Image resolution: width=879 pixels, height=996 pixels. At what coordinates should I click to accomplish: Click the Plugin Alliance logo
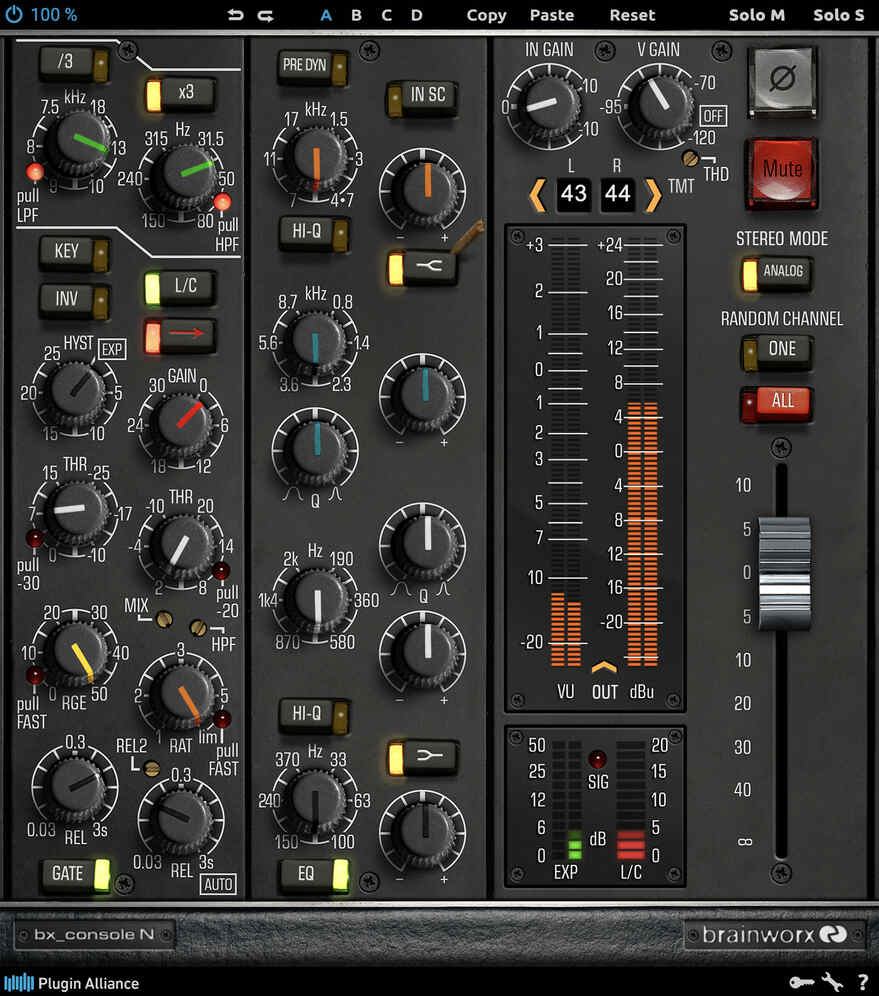pyautogui.click(x=70, y=983)
